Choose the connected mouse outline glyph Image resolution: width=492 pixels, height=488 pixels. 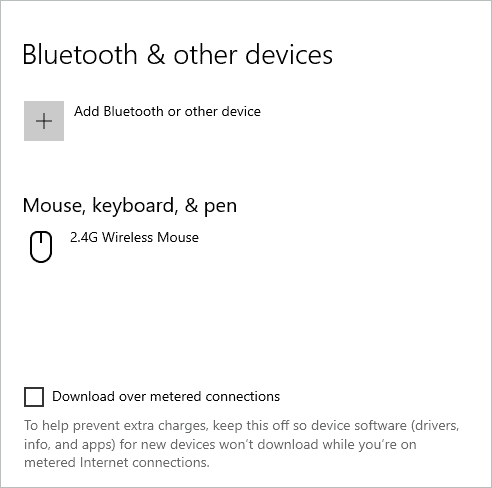tap(41, 247)
